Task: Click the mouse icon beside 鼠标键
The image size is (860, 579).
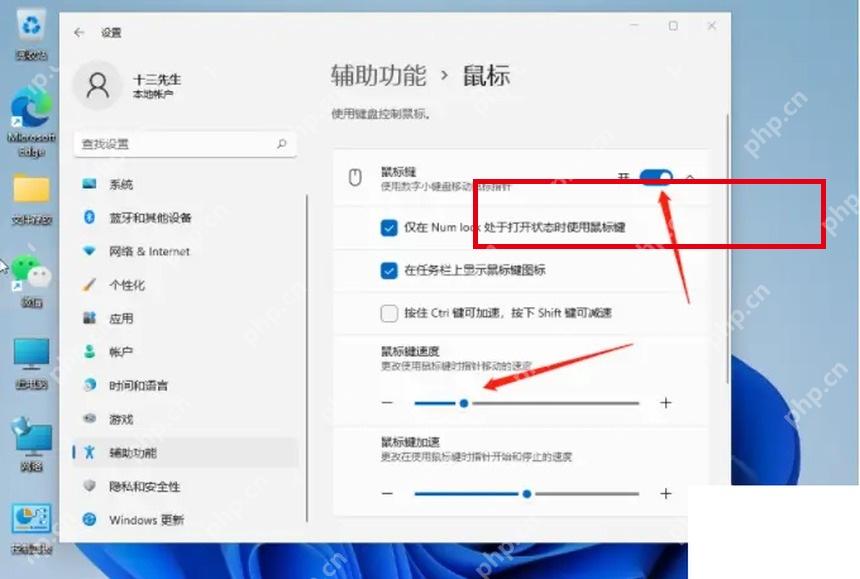Action: pyautogui.click(x=355, y=178)
